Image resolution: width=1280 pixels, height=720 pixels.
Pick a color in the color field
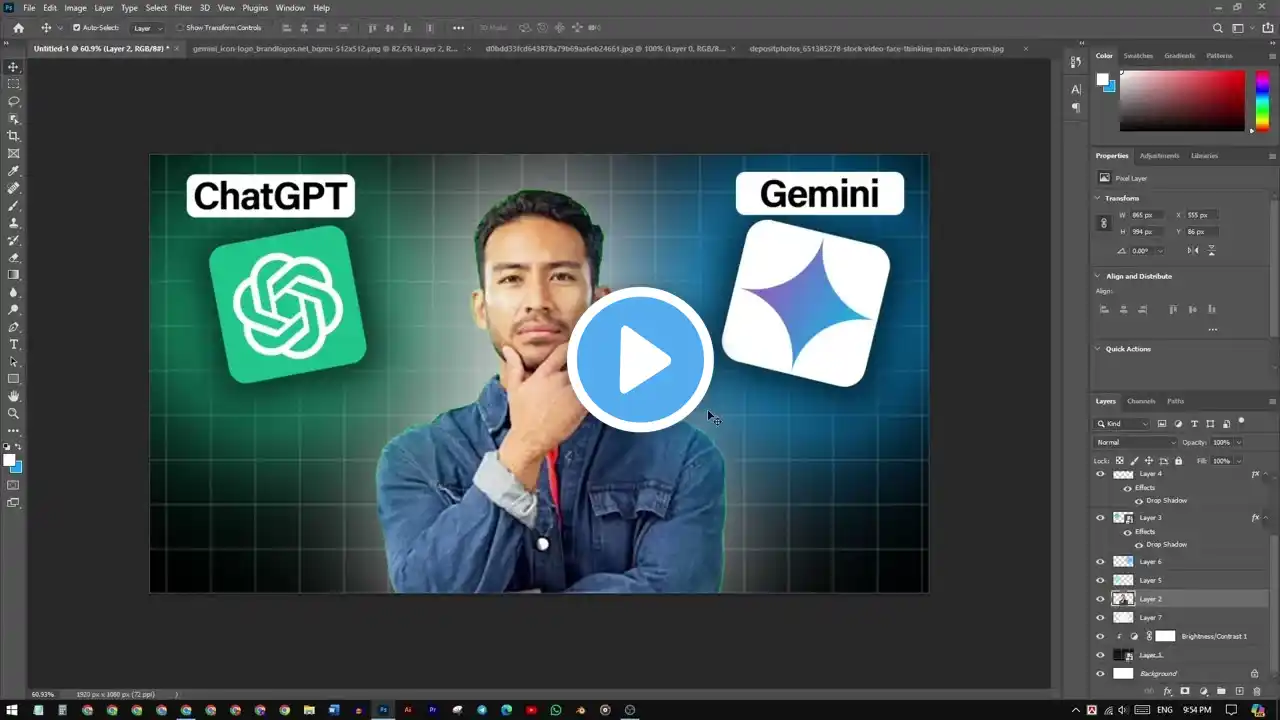pyautogui.click(x=1181, y=100)
